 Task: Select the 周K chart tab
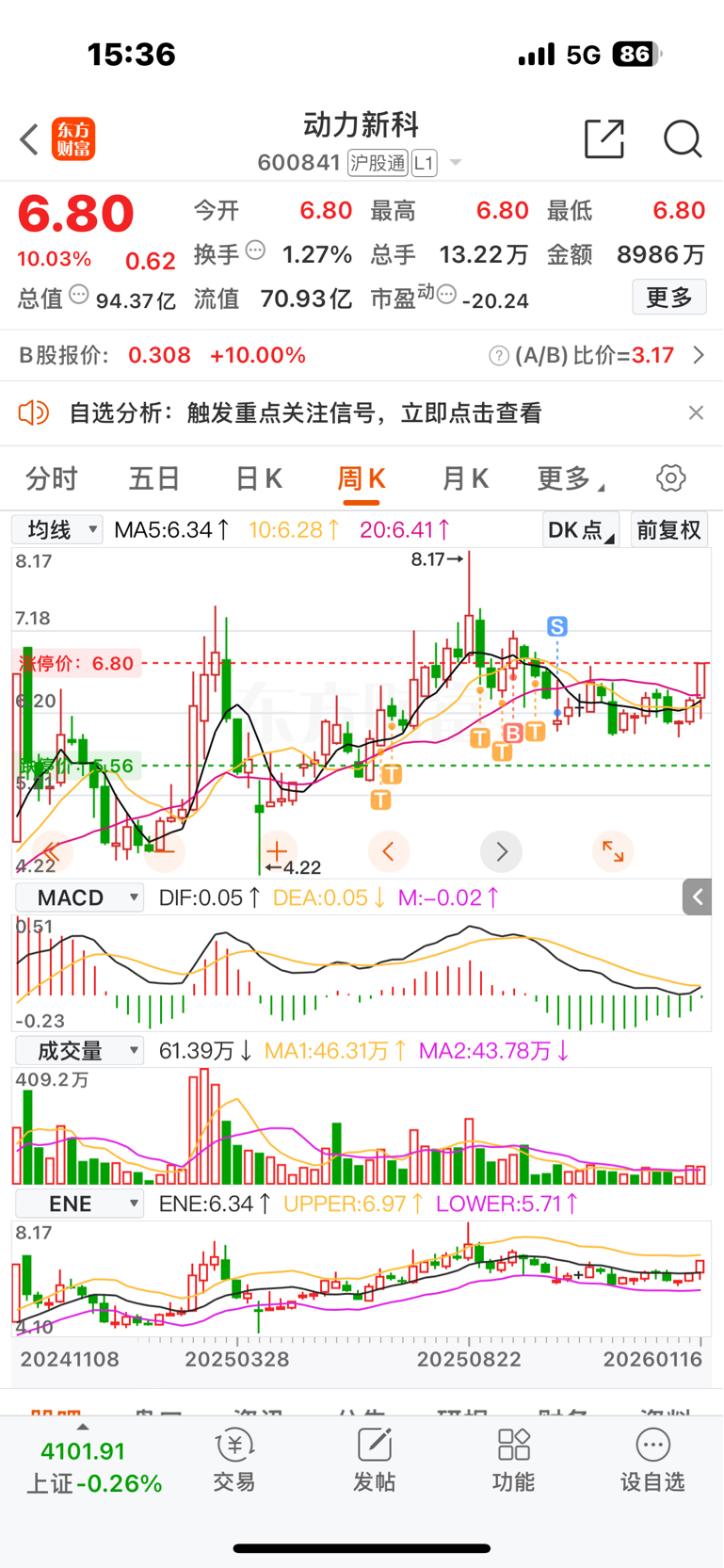click(x=362, y=478)
